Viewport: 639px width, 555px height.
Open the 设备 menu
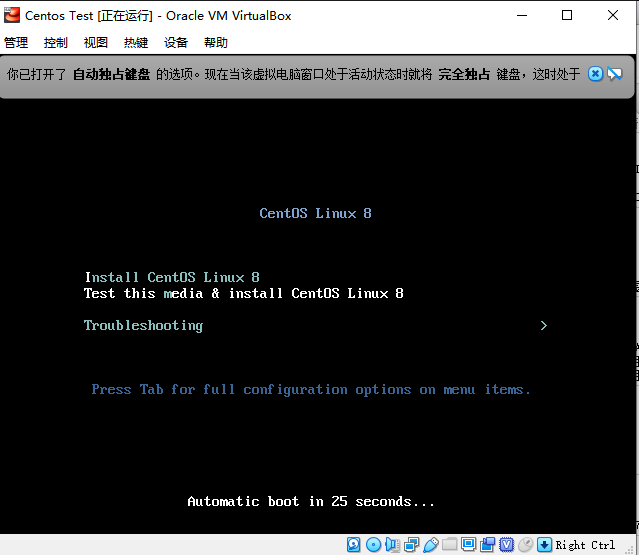pos(176,42)
